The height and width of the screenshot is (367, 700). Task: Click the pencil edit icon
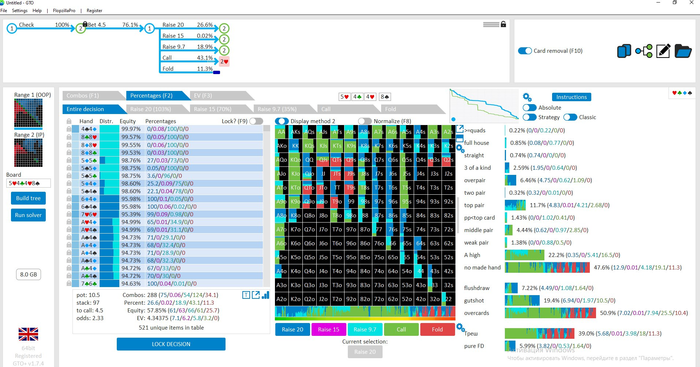[x=663, y=51]
